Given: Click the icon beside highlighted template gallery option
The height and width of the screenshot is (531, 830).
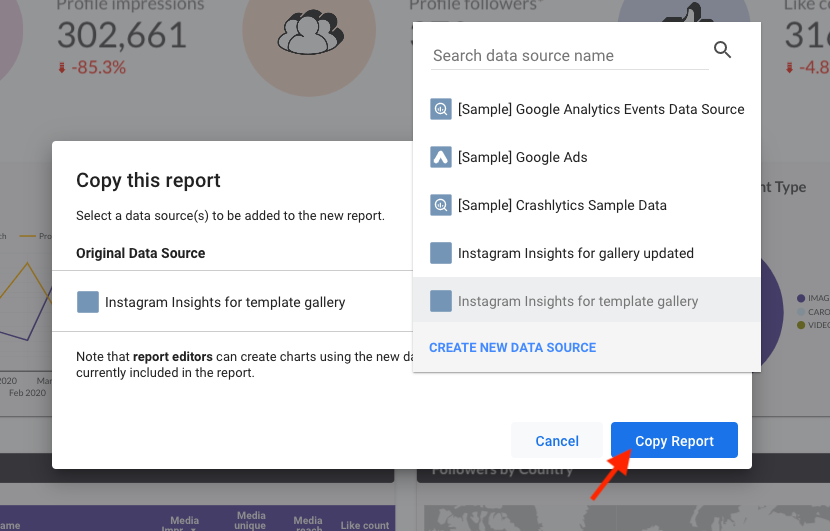Looking at the screenshot, I should click(x=440, y=301).
